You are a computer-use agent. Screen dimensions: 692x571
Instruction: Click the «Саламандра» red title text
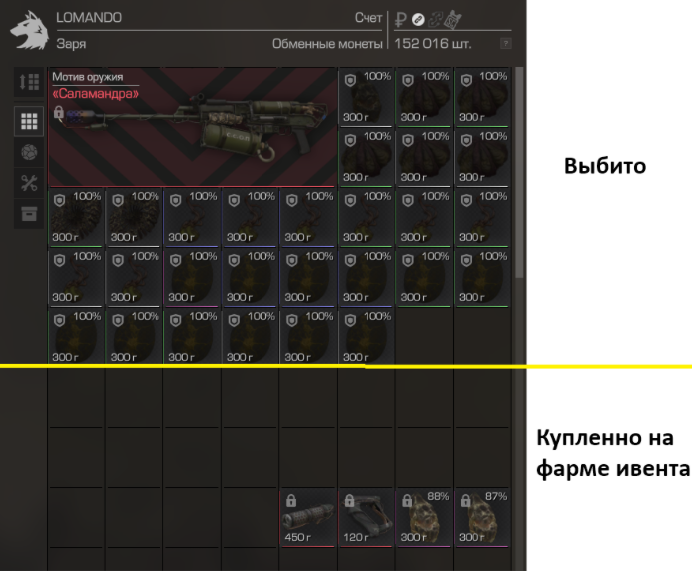[x=95, y=94]
